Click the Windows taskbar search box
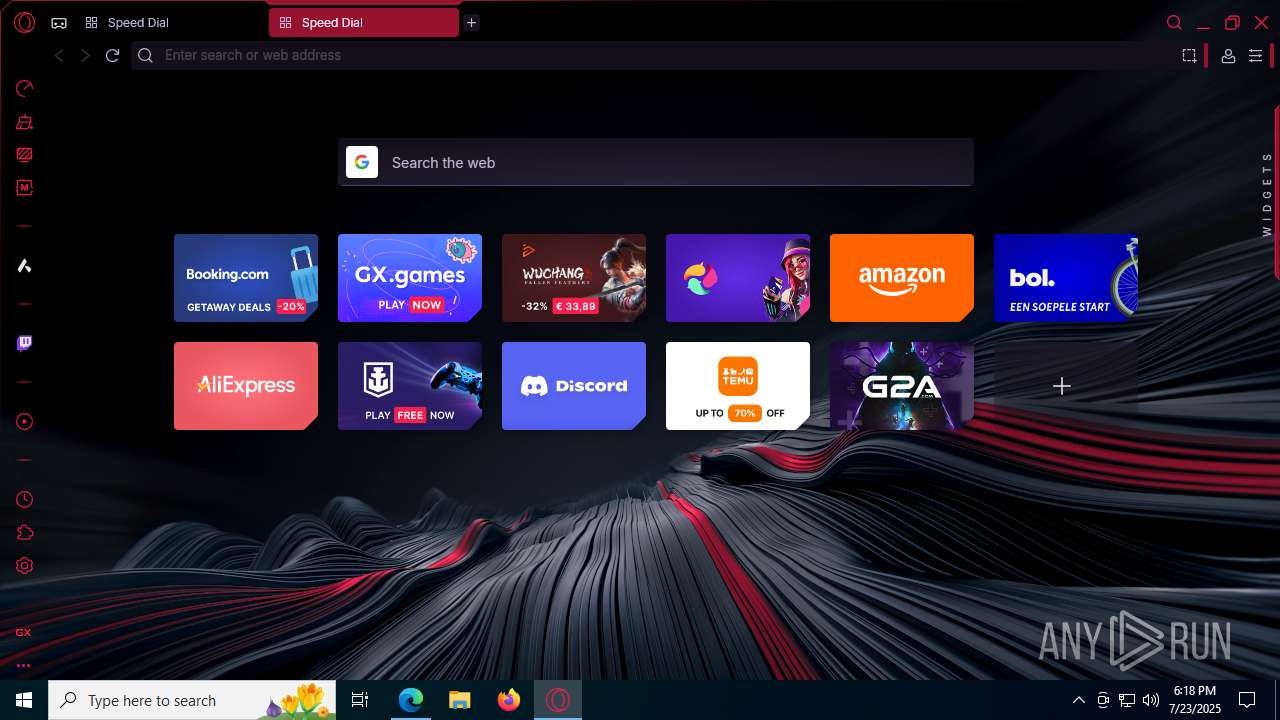The width and height of the screenshot is (1280, 720). pyautogui.click(x=194, y=700)
